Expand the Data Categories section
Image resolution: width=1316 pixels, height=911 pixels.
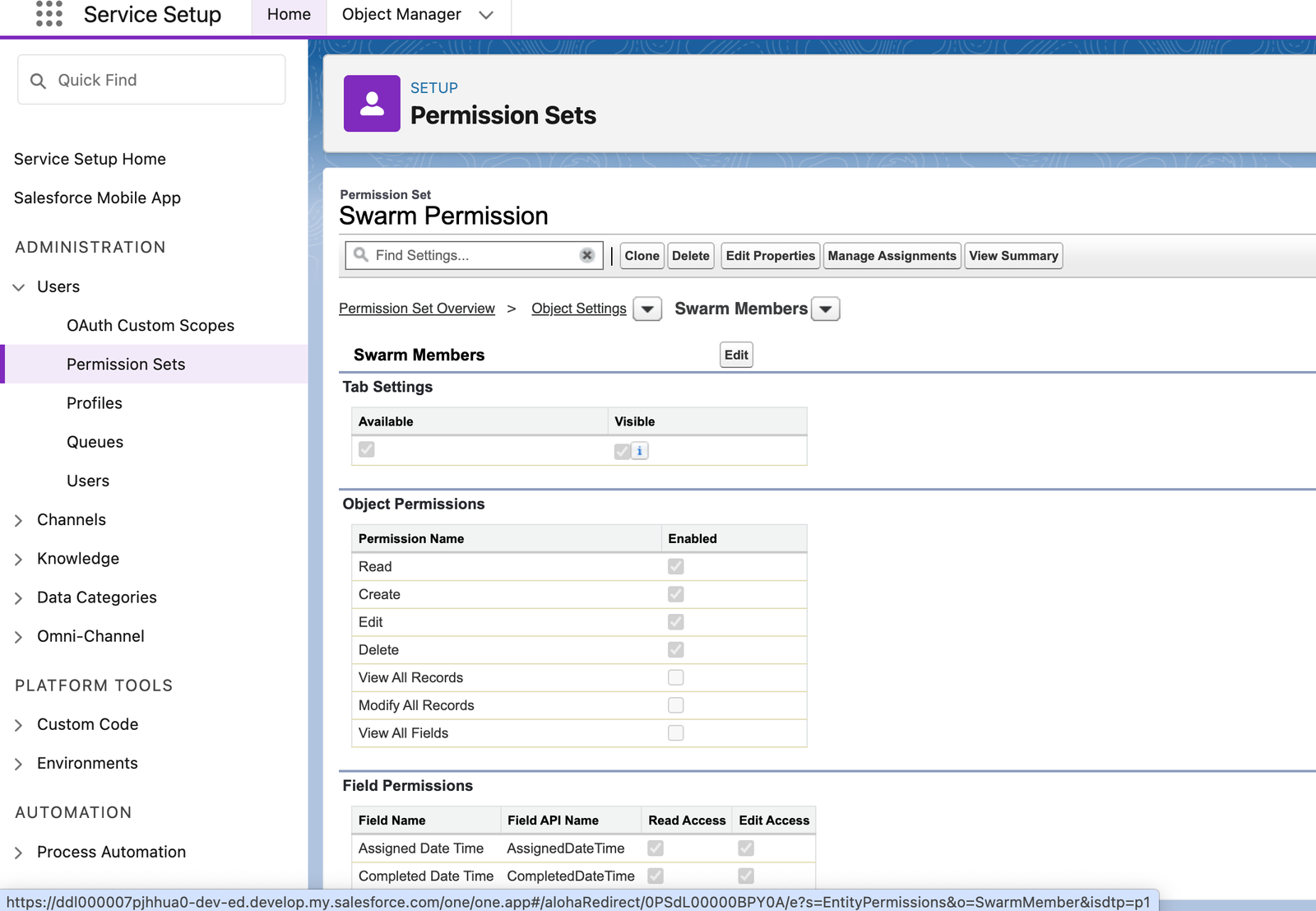pos(18,598)
